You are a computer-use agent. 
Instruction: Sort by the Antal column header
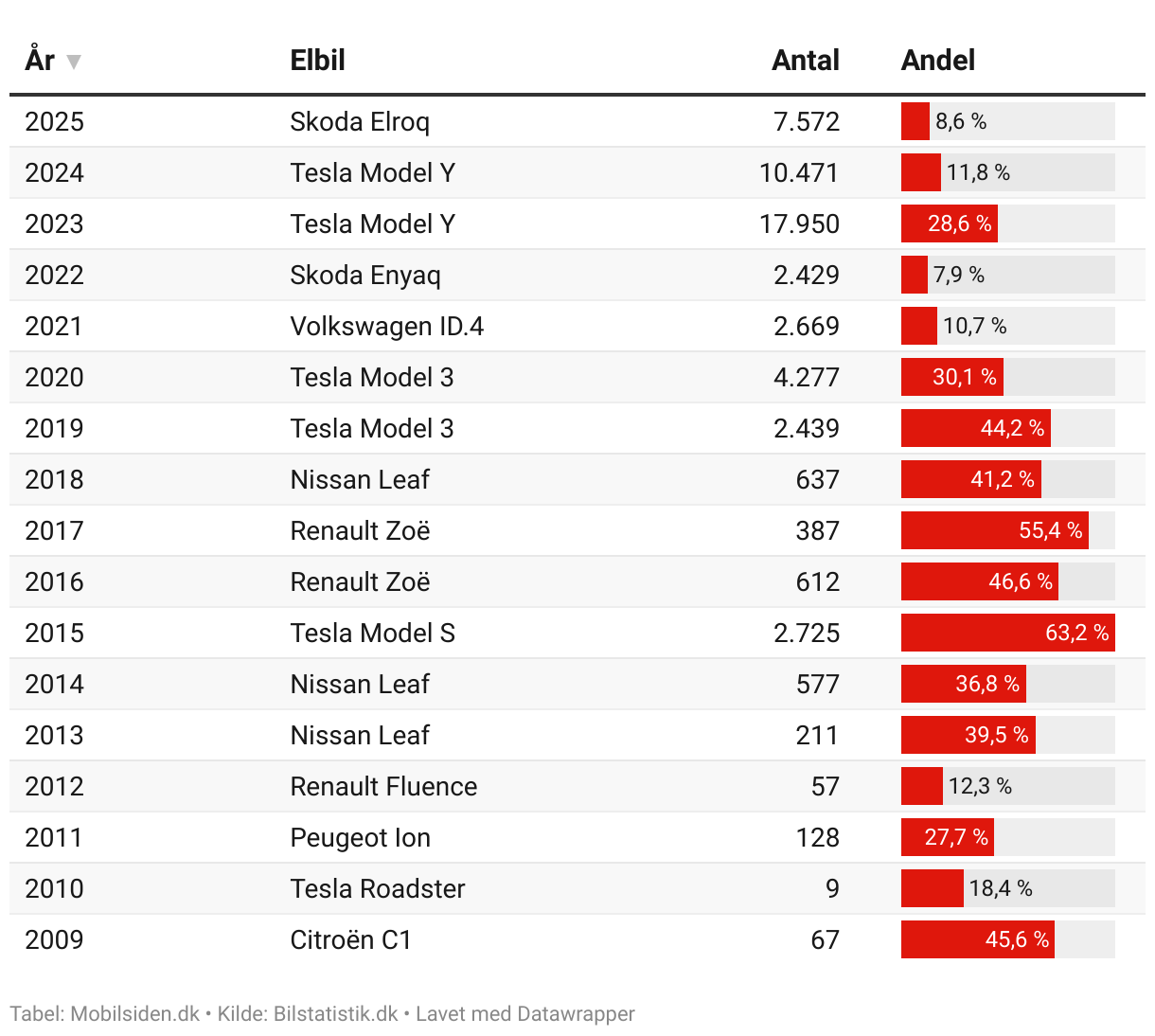(x=805, y=61)
